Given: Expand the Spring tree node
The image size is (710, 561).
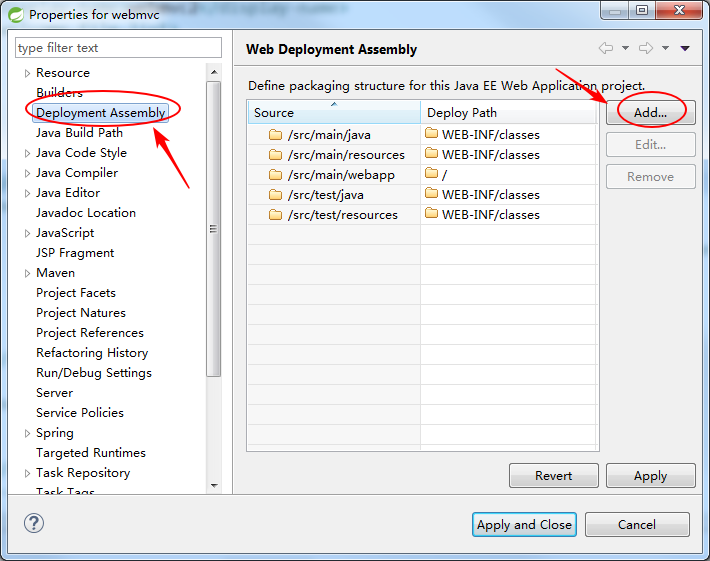Looking at the screenshot, I should 27,433.
